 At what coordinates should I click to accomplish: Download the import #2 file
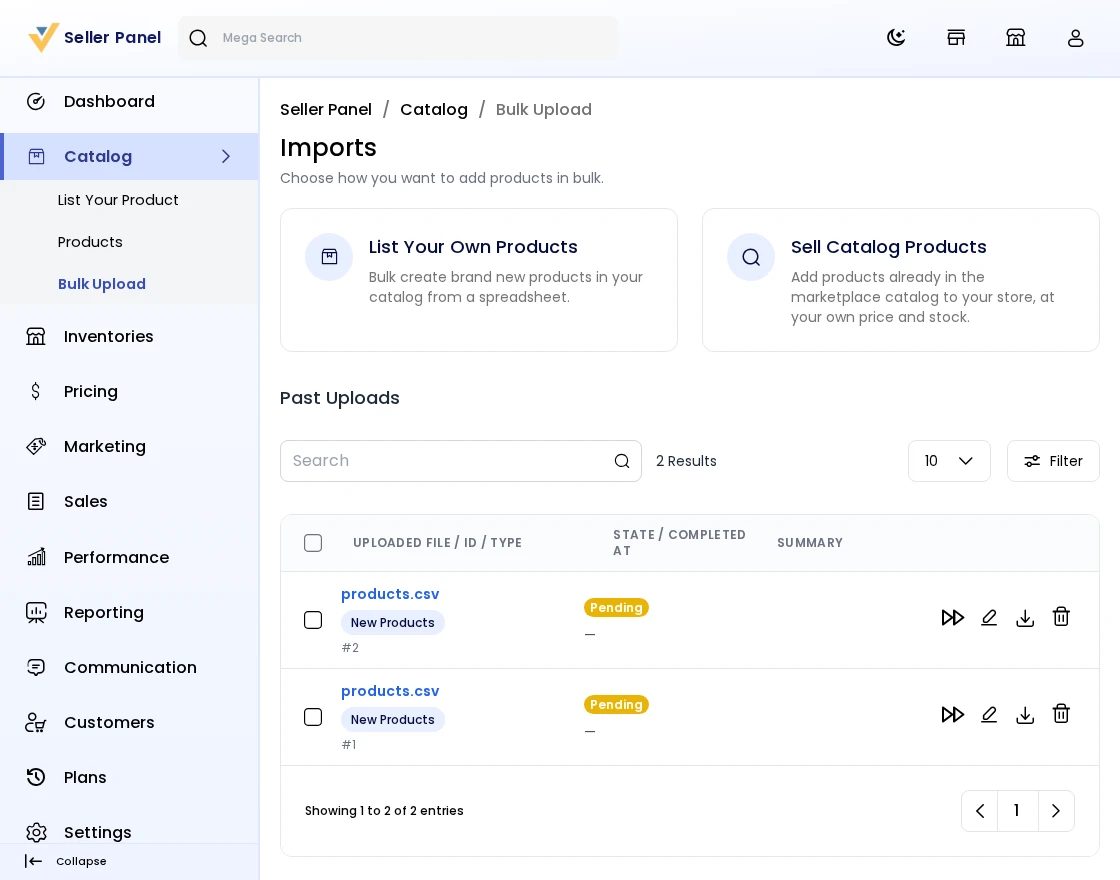coord(1025,618)
